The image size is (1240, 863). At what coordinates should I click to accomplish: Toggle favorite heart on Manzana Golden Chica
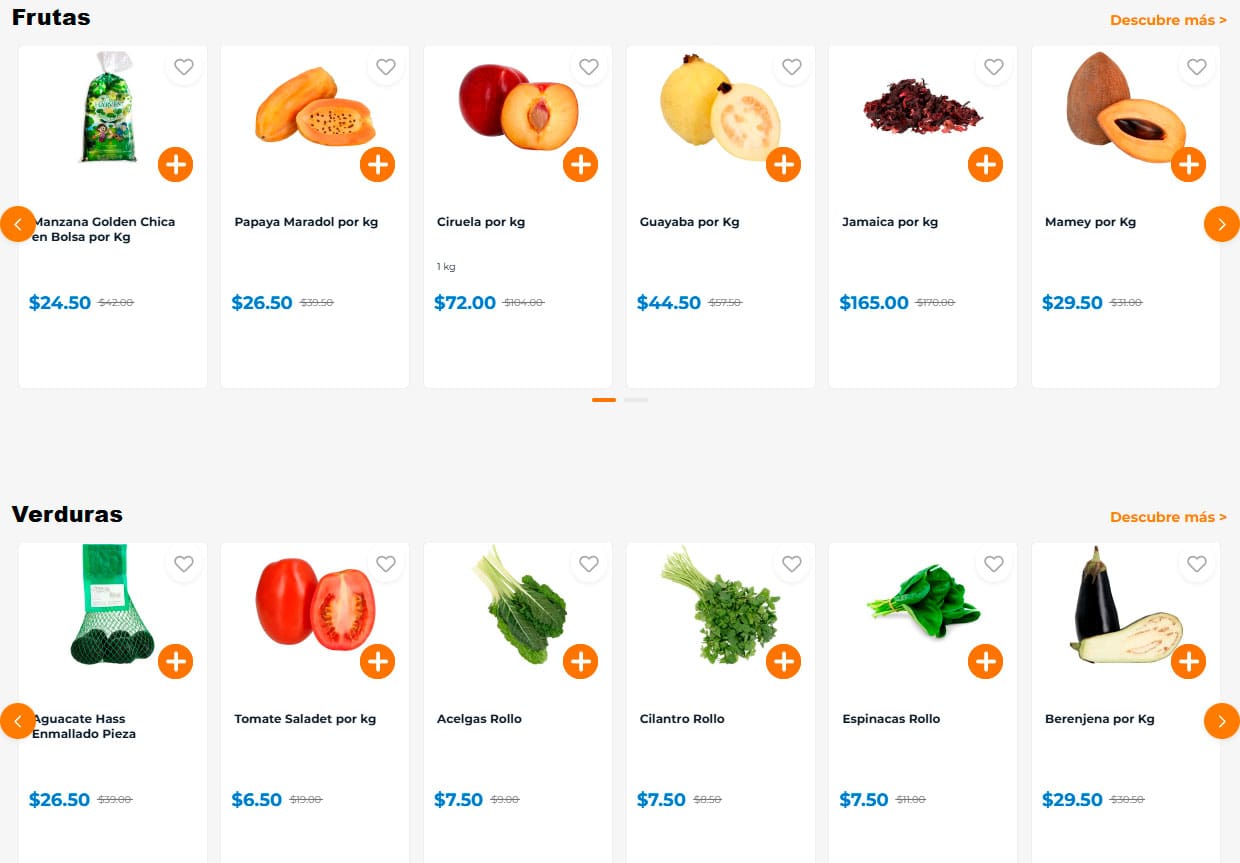(183, 67)
